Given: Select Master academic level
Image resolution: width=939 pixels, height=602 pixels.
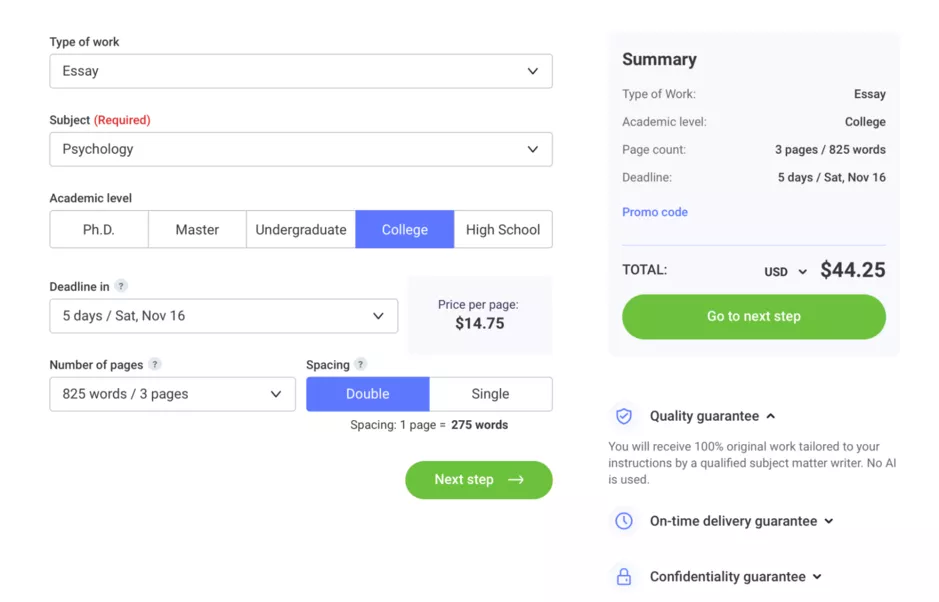Looking at the screenshot, I should (x=197, y=229).
